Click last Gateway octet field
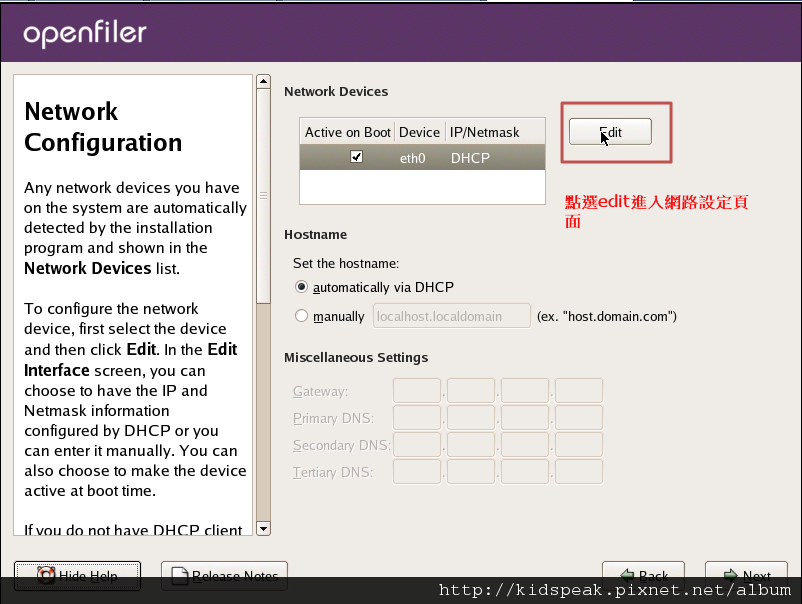The image size is (802, 604). (579, 391)
